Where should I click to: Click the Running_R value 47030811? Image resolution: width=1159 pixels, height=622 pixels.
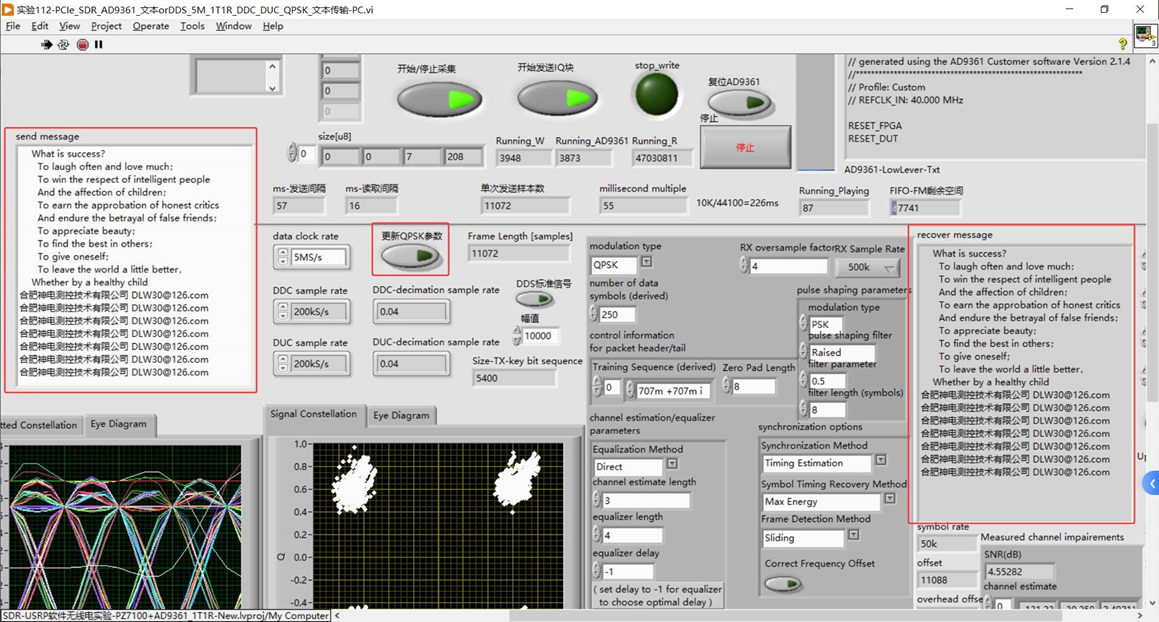tap(662, 158)
